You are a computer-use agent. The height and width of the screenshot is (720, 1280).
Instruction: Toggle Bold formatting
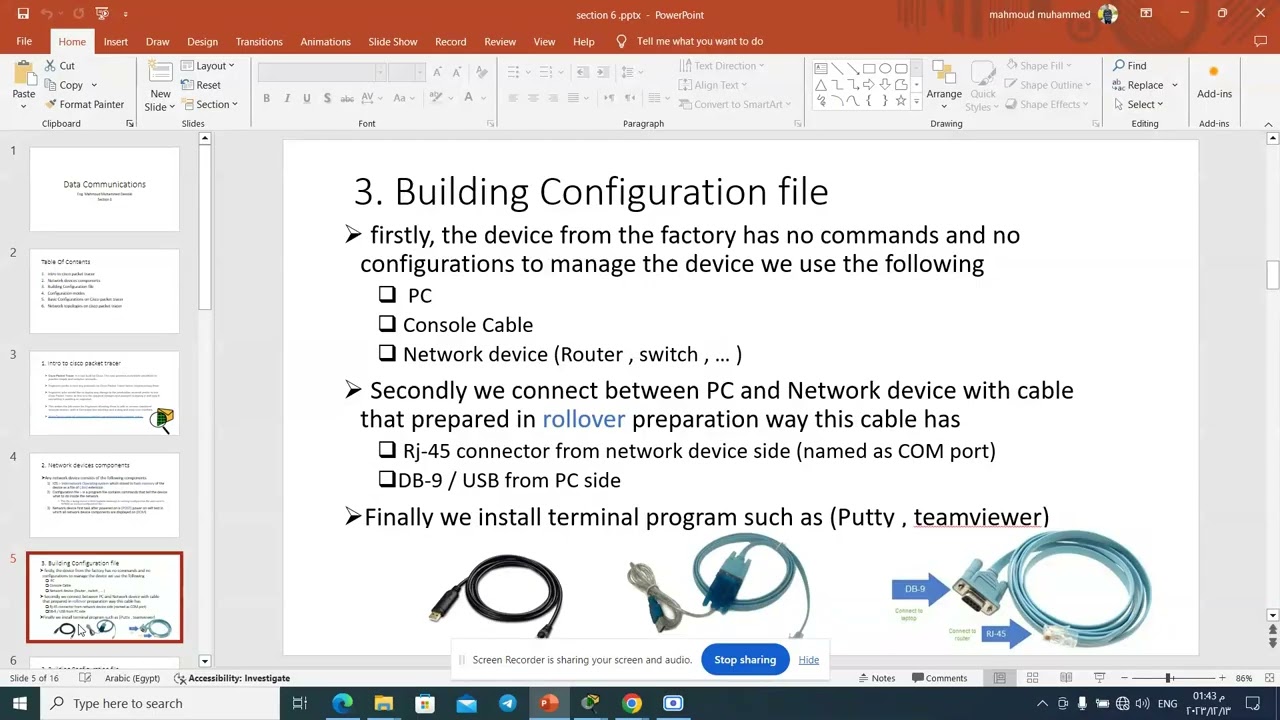(266, 98)
